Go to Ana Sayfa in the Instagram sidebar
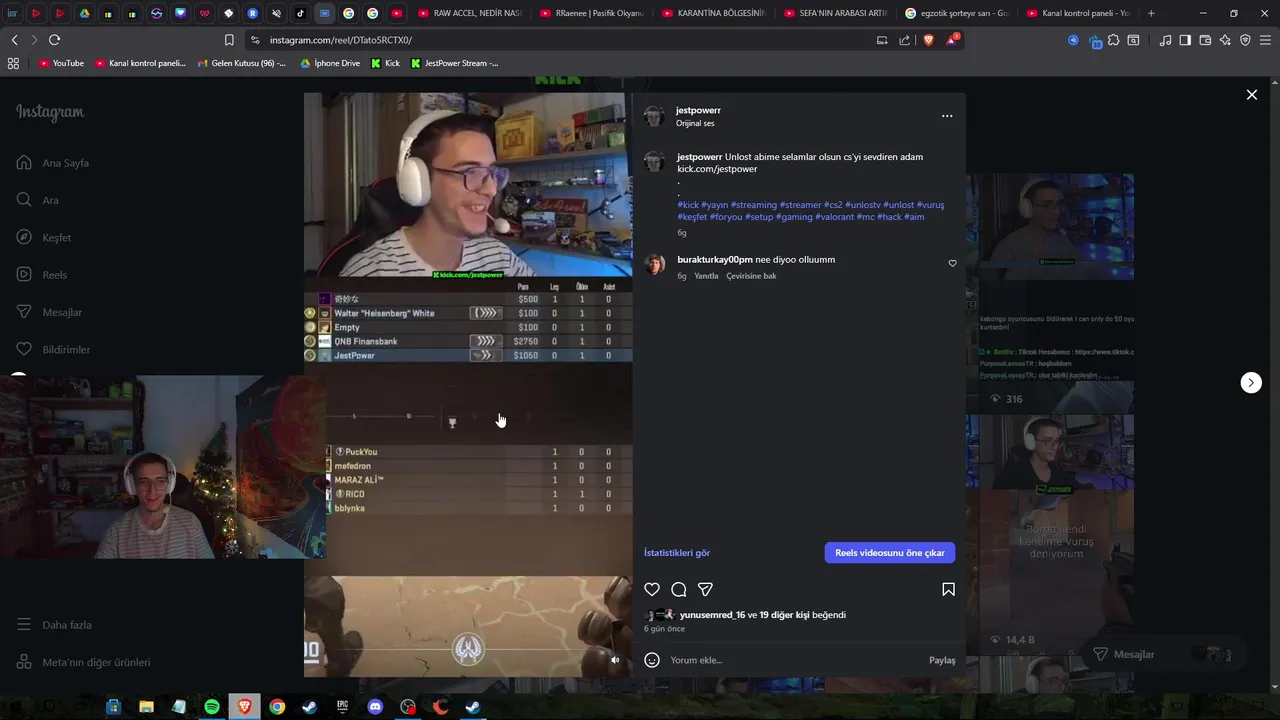The width and height of the screenshot is (1280, 720). [54, 163]
